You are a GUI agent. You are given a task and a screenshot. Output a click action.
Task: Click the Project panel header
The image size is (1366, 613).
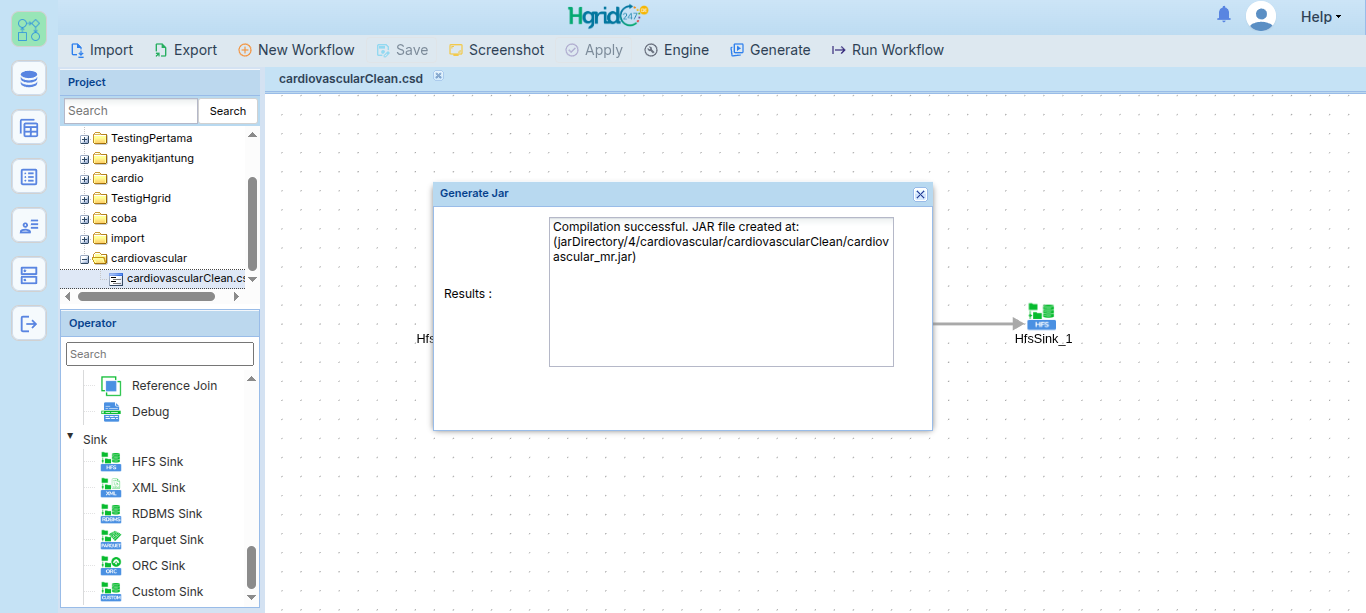point(160,82)
